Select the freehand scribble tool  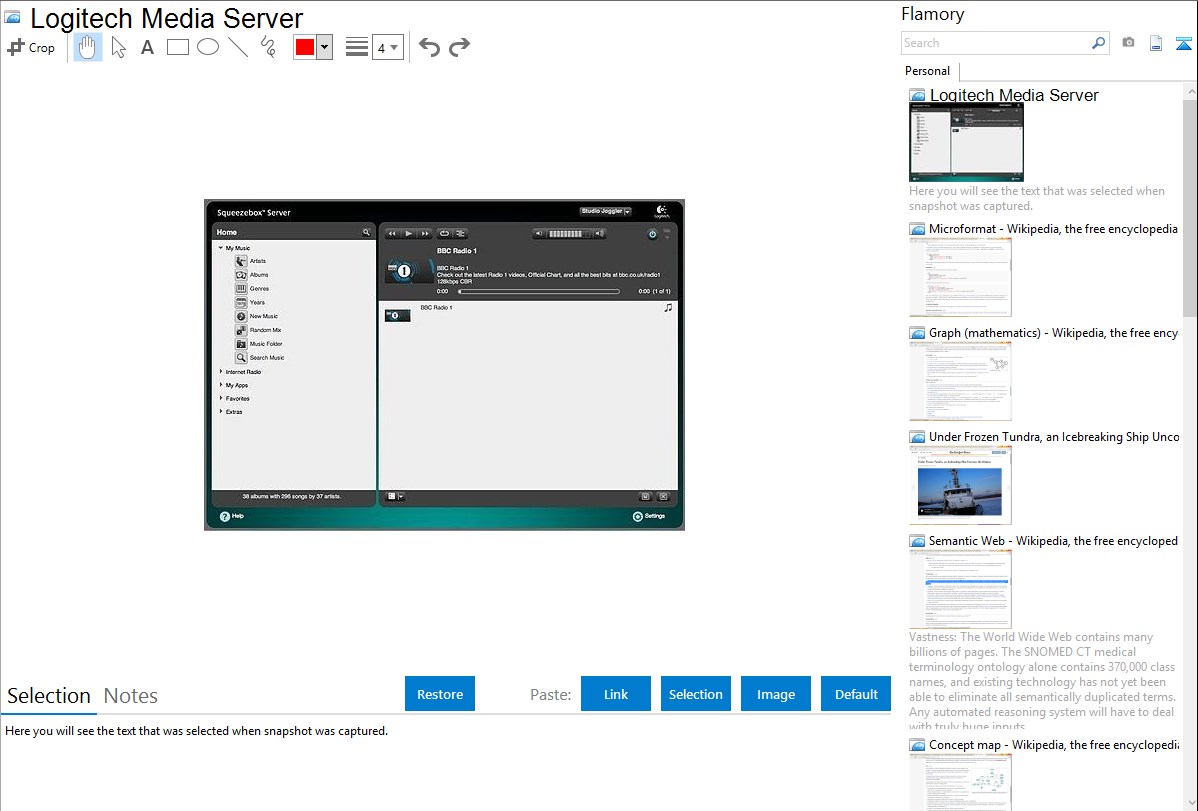[x=268, y=47]
